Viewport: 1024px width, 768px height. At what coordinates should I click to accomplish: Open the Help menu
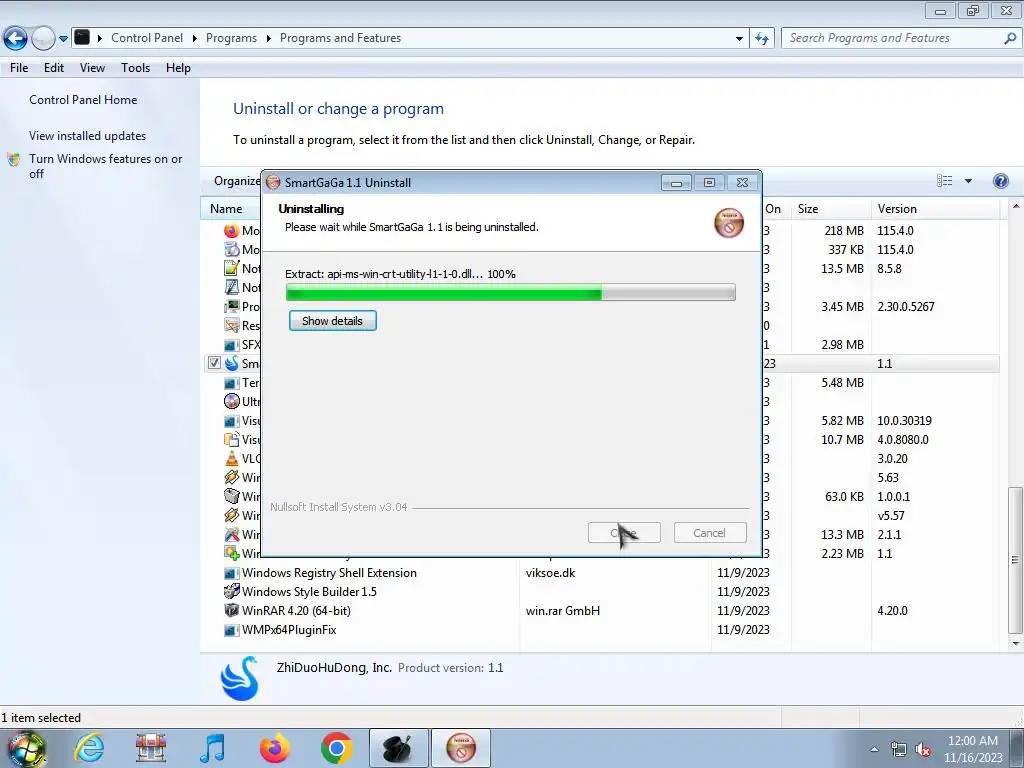[x=178, y=68]
